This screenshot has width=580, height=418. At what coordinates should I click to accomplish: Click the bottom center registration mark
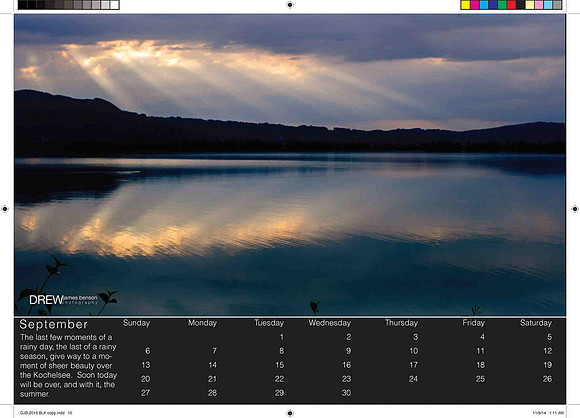pyautogui.click(x=290, y=413)
